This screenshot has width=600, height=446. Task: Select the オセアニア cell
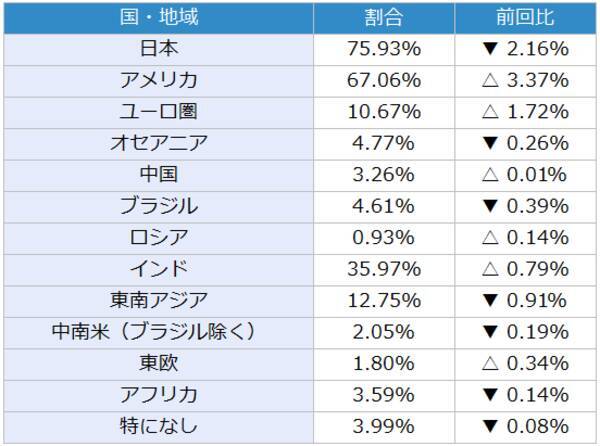coord(159,143)
